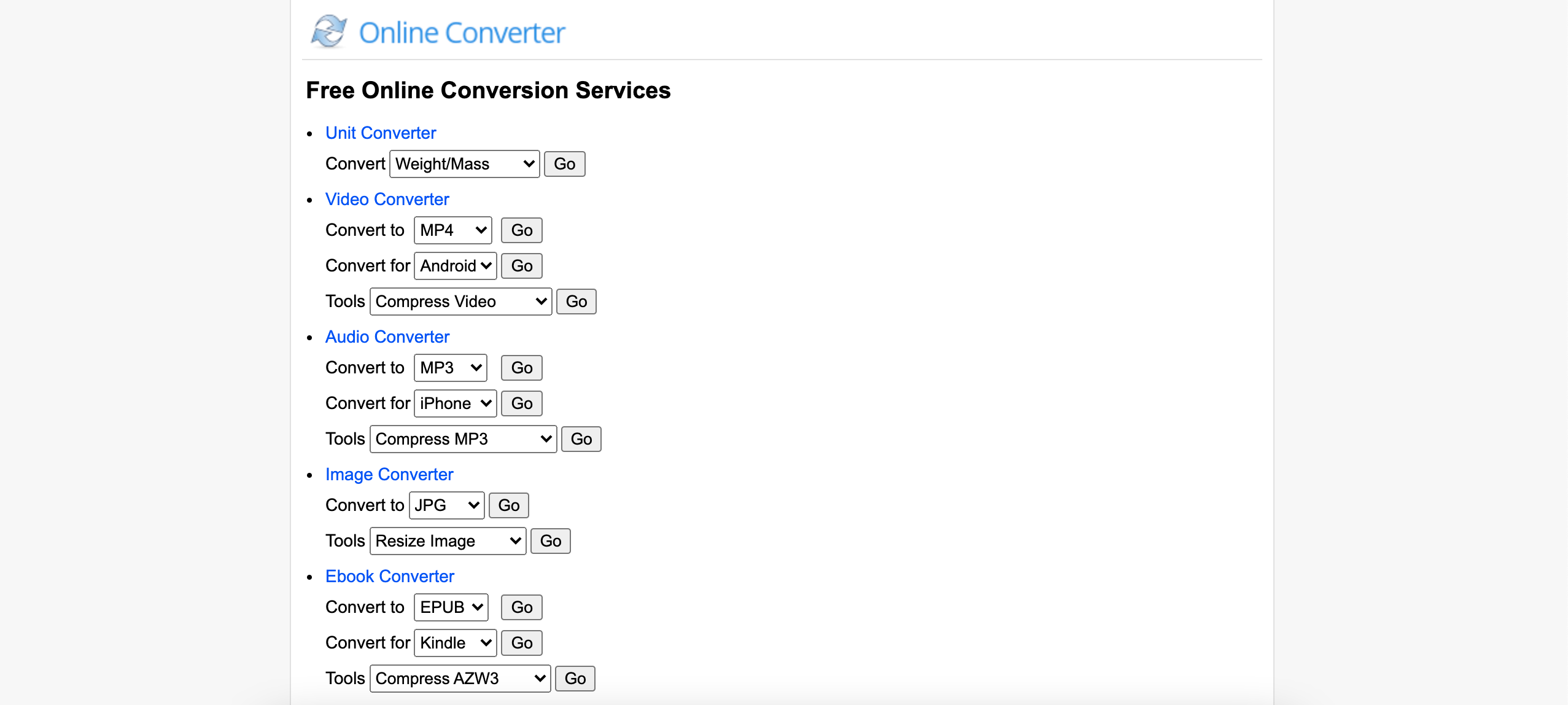Open the Resize Image tools dropdown

click(448, 540)
